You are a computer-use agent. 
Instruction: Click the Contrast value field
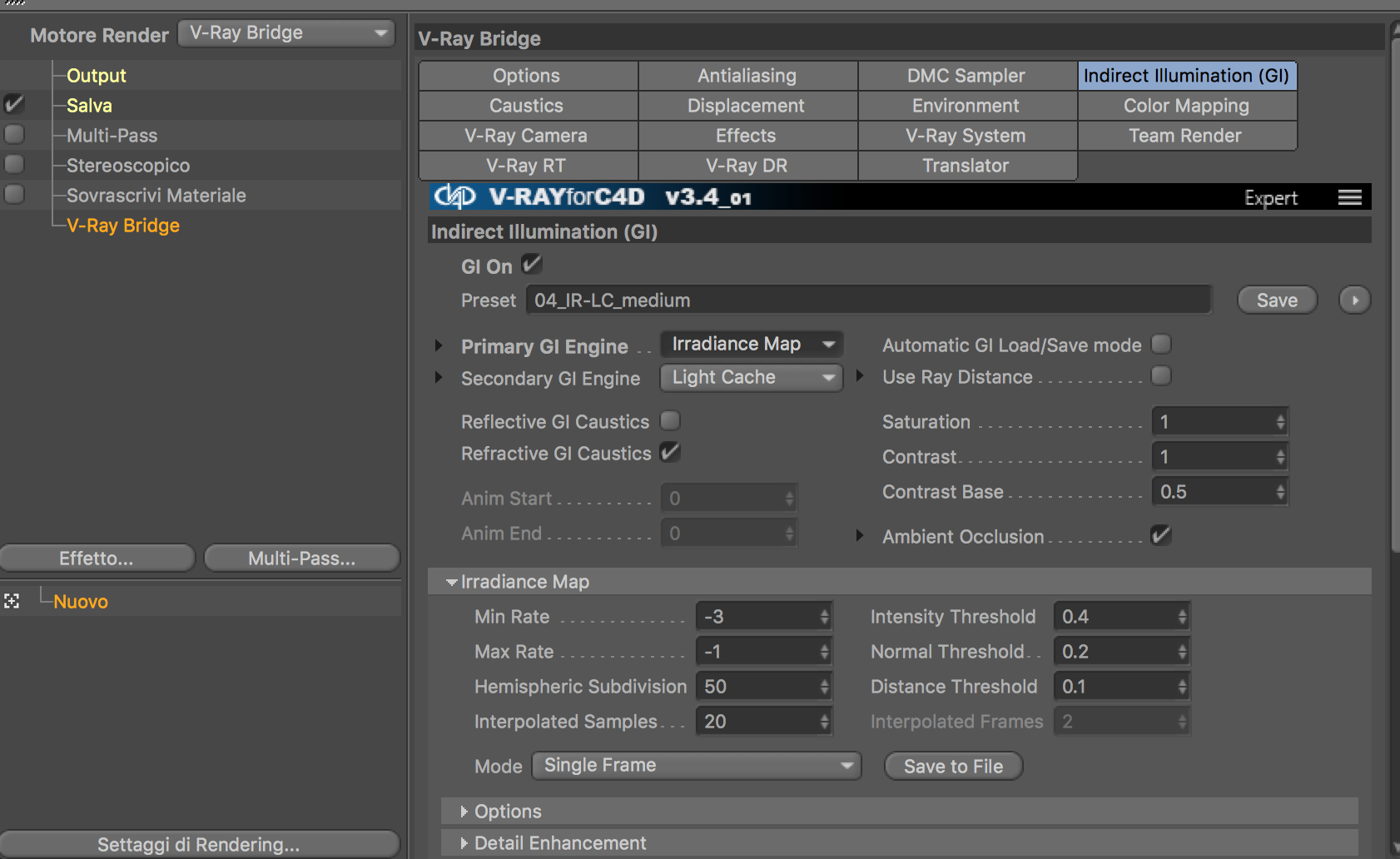coord(1214,457)
